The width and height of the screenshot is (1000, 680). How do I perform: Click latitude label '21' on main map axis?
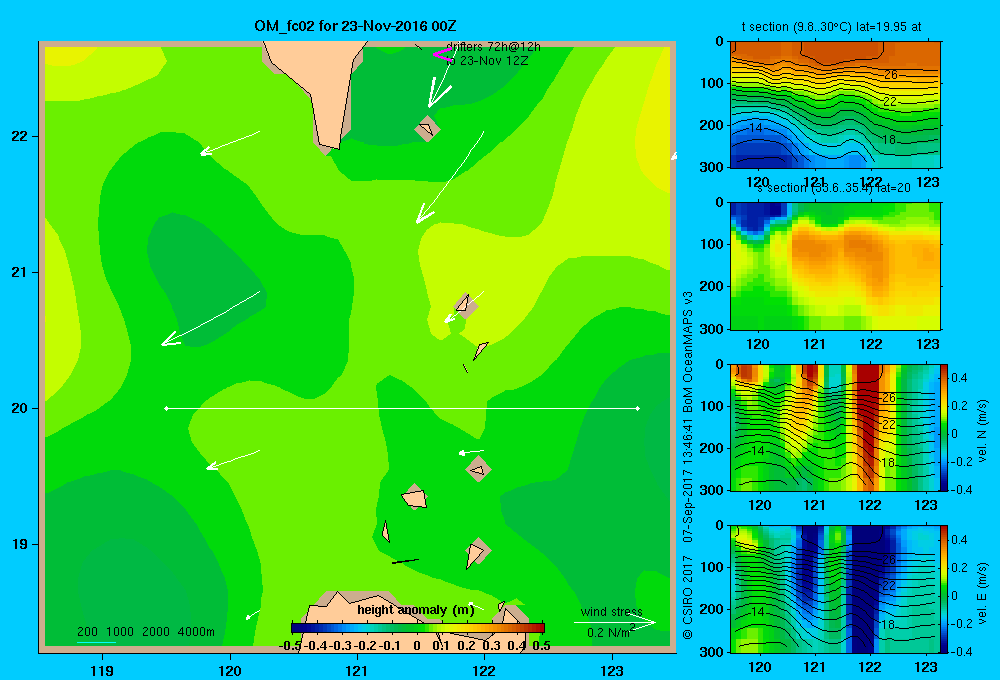point(20,272)
